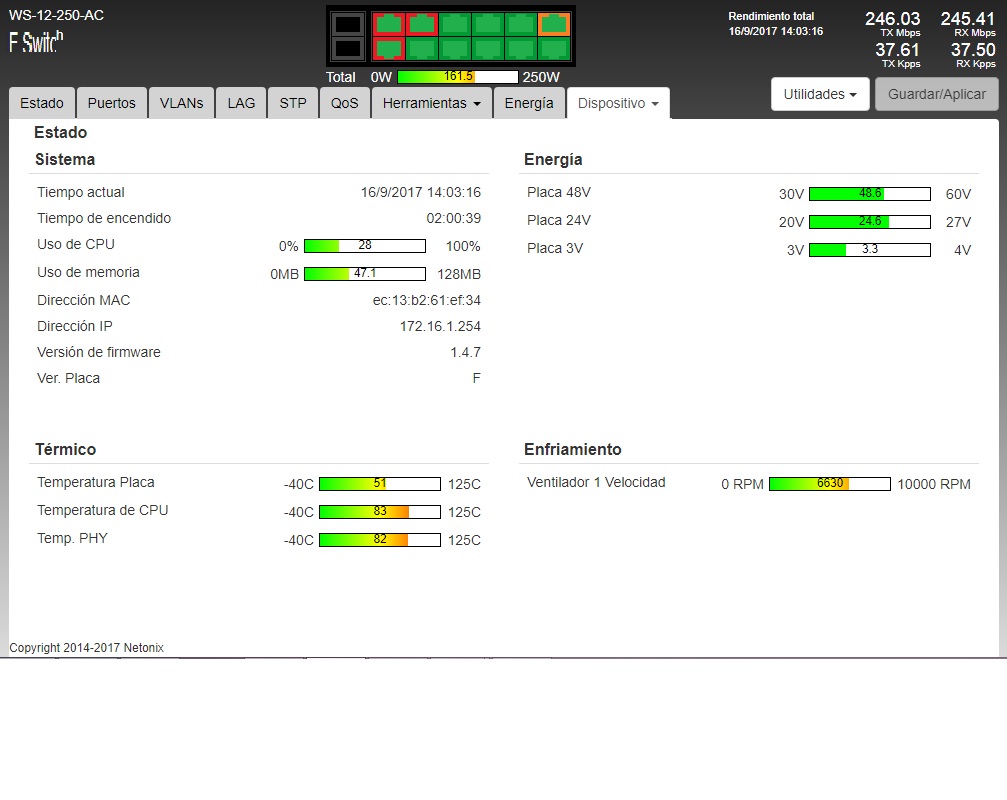Go to the Energía tab
This screenshot has height=800, width=1007.
coord(529,103)
